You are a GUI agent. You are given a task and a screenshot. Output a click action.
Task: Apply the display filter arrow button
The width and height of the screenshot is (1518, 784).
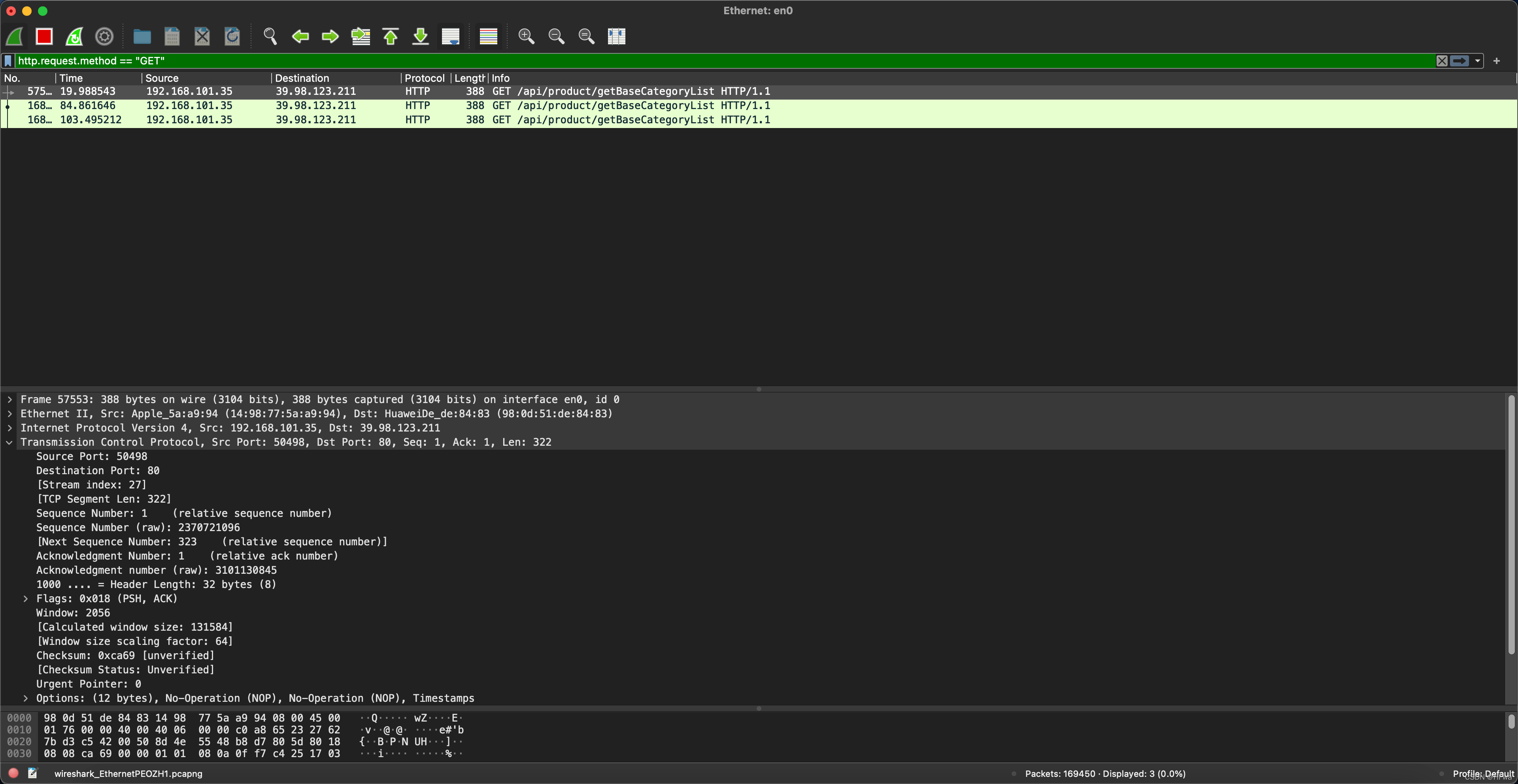(1459, 61)
